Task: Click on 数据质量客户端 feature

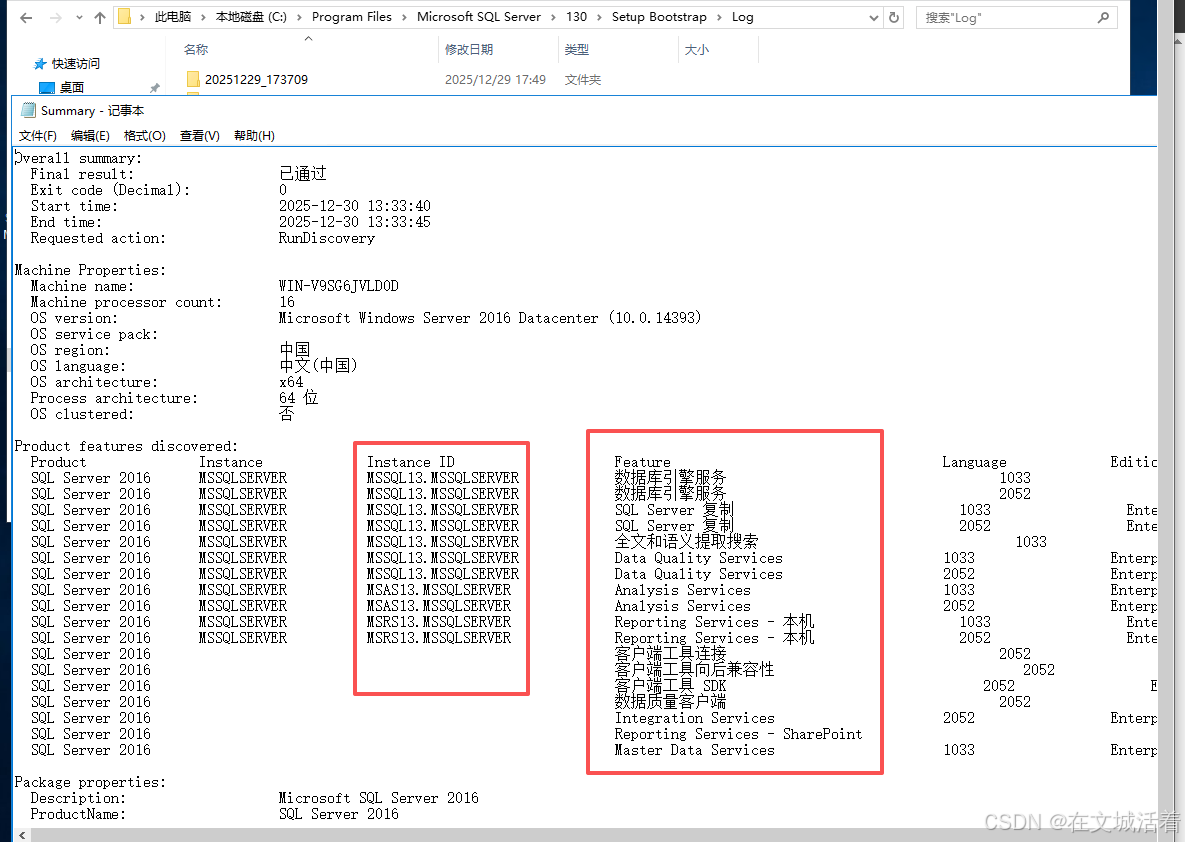Action: tap(670, 701)
